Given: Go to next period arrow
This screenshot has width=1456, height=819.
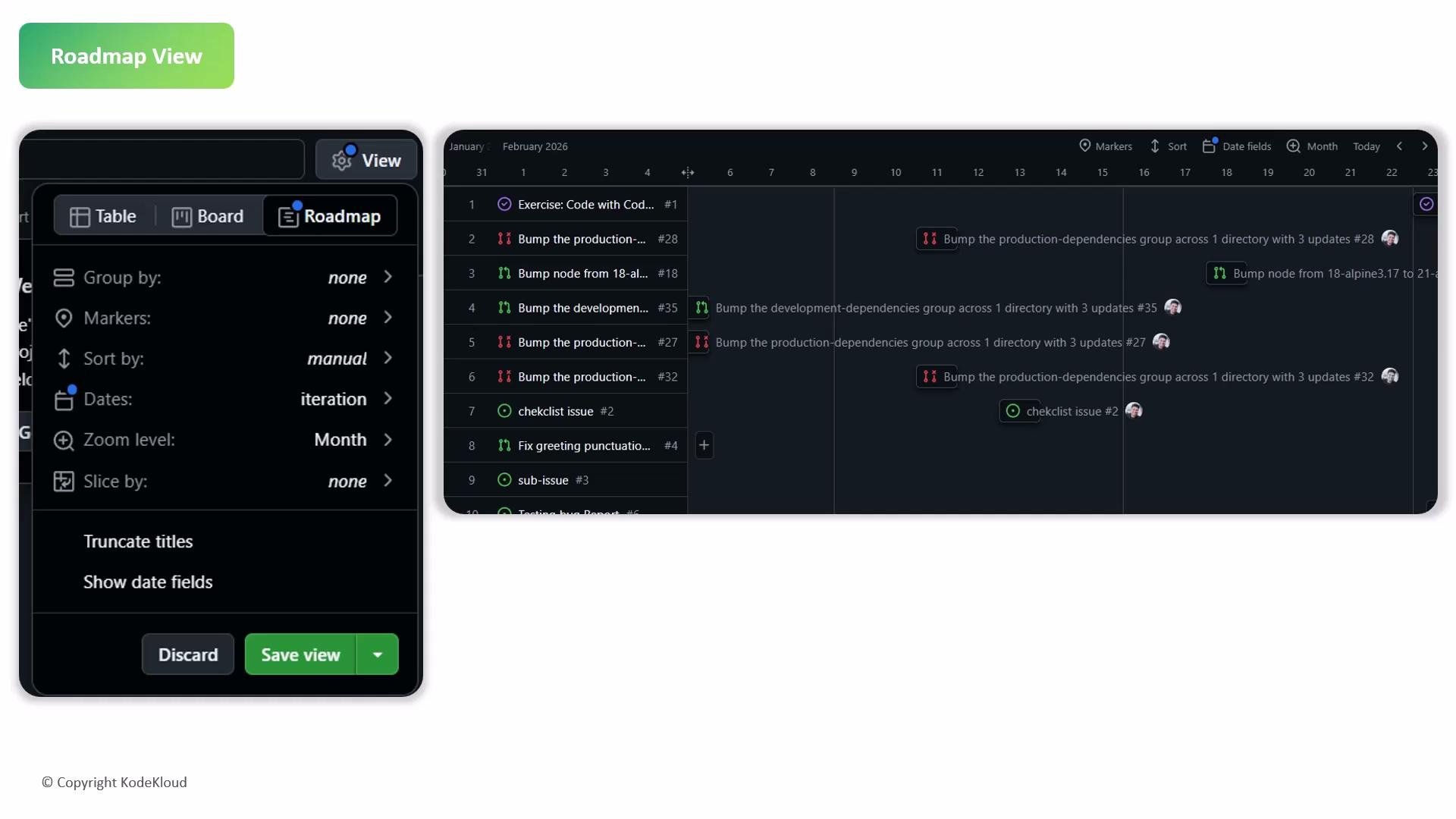Looking at the screenshot, I should (x=1425, y=146).
